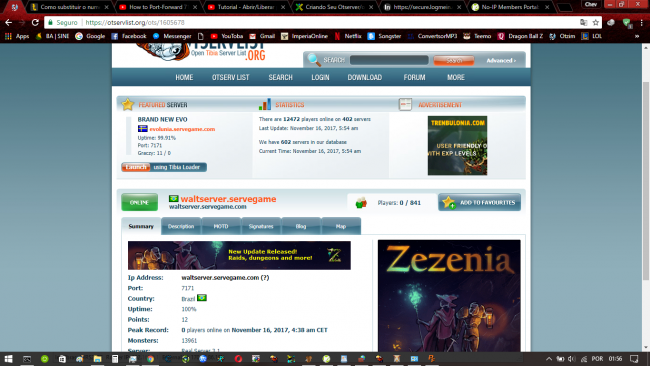Open the Signatures tab
This screenshot has width=650, height=366.
tap(261, 226)
